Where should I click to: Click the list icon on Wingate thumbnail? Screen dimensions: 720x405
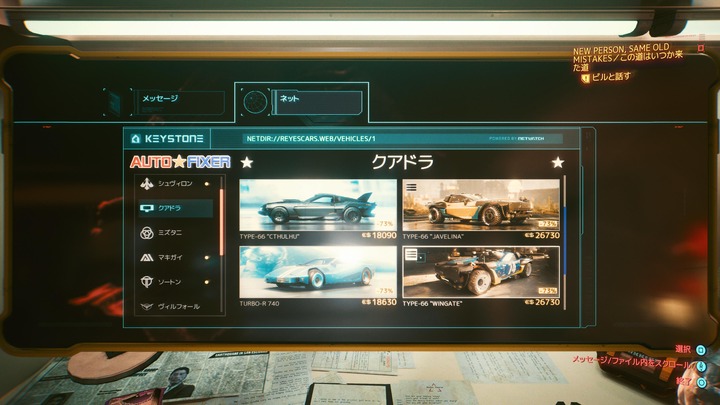click(411, 254)
